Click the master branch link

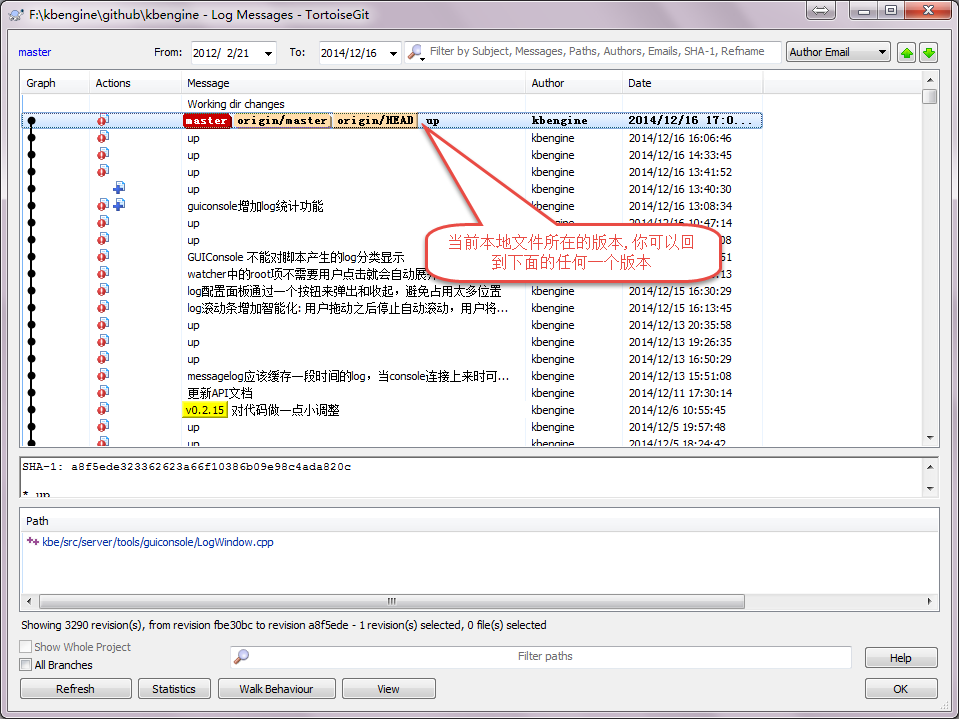click(35, 52)
